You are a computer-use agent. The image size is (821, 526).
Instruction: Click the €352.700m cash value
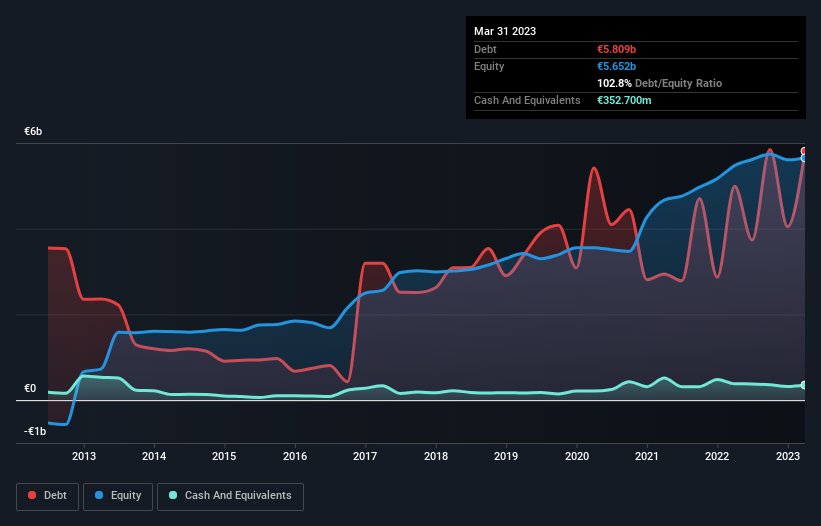click(x=624, y=100)
